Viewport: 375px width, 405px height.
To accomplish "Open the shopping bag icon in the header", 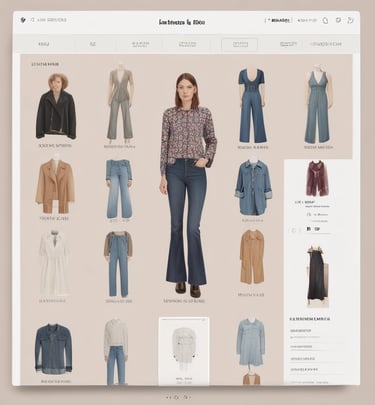I will click(x=325, y=20).
